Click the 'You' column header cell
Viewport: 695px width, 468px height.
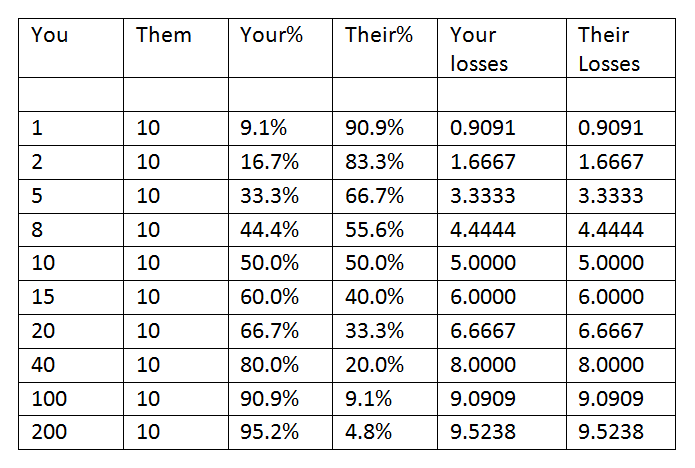point(71,48)
